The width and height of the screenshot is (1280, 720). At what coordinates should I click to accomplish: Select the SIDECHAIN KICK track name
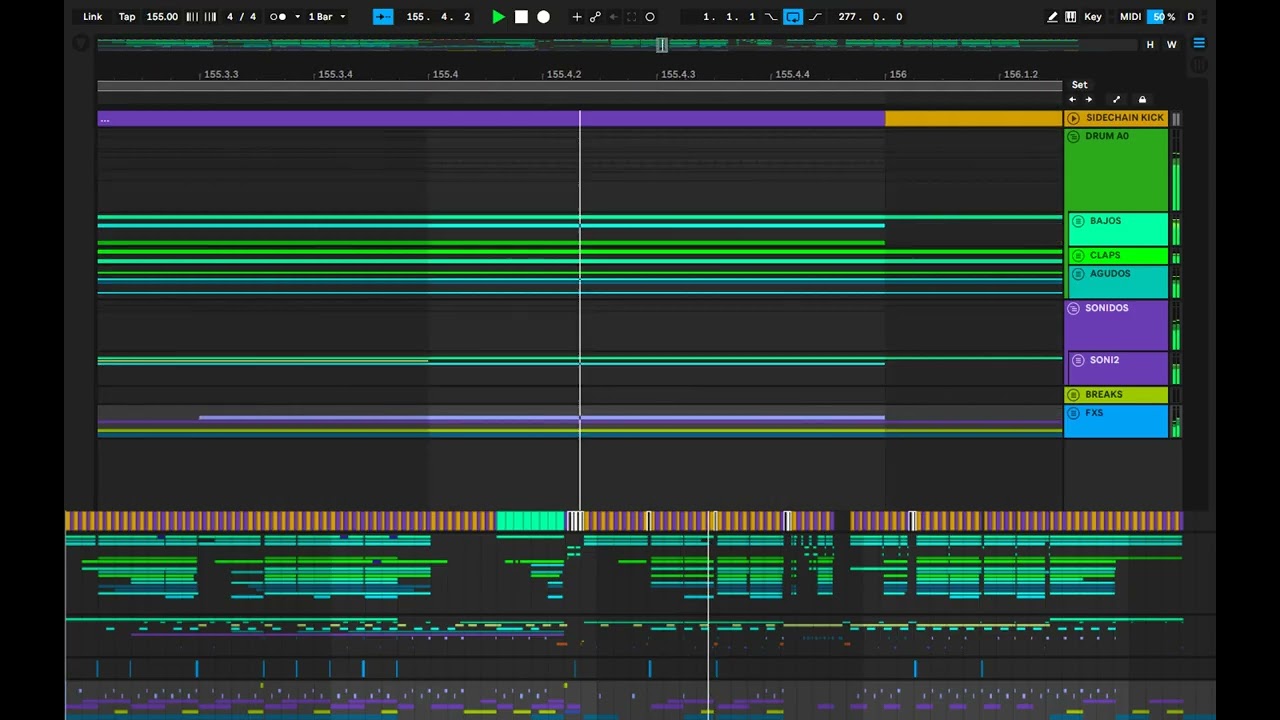coord(1124,118)
